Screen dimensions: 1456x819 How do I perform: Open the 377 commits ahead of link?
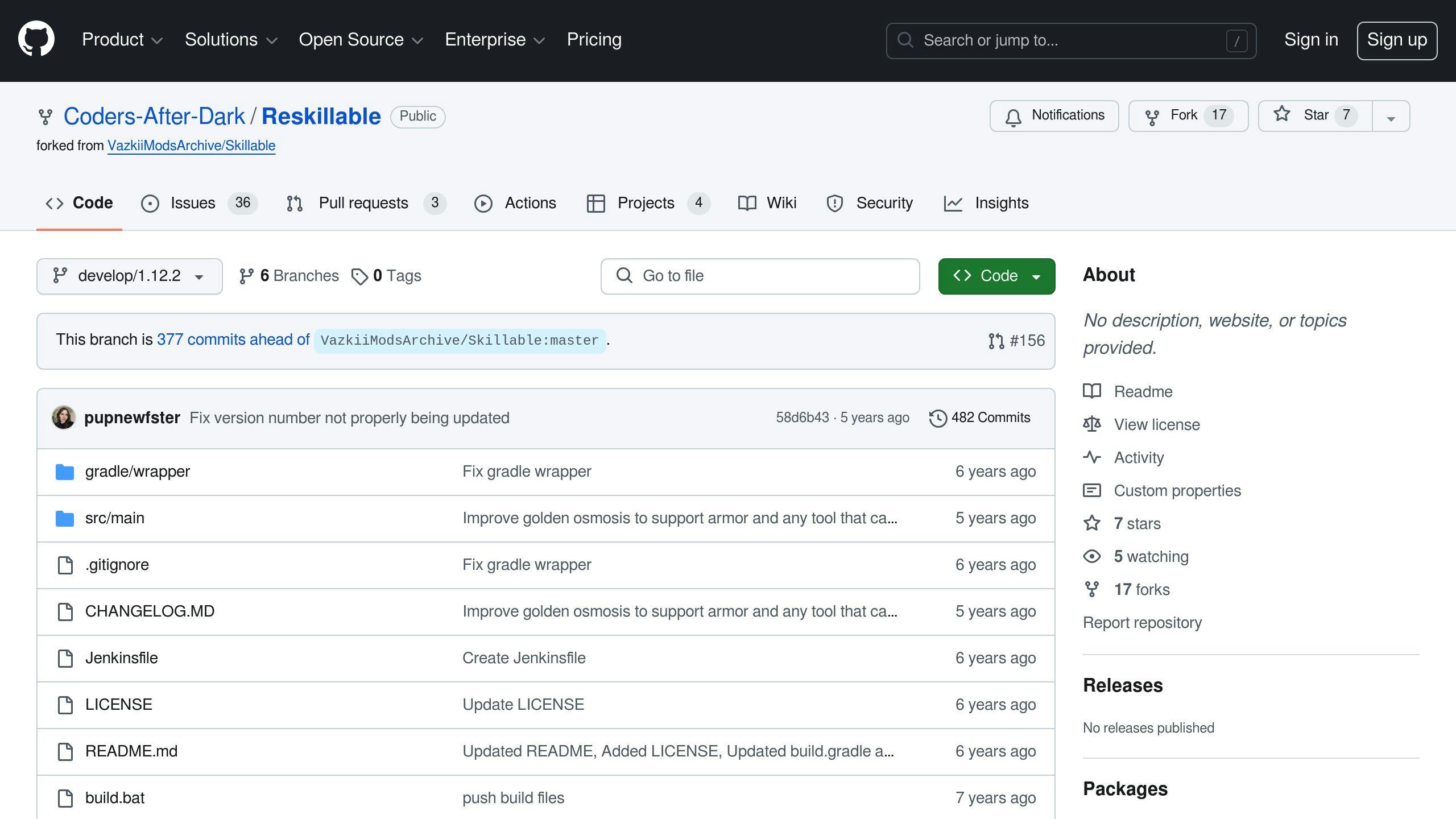pos(233,340)
